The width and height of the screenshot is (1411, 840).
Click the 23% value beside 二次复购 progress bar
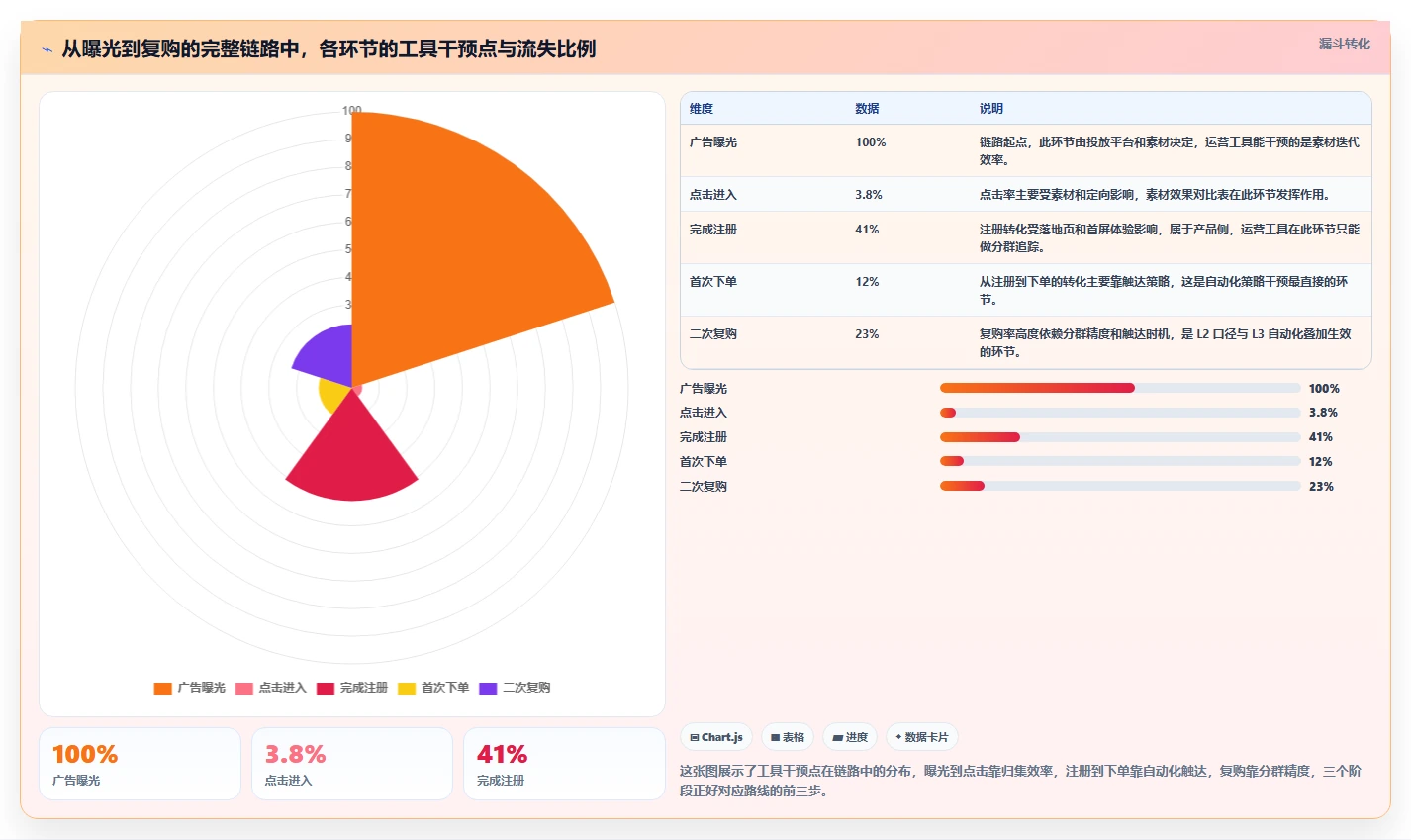click(1321, 487)
